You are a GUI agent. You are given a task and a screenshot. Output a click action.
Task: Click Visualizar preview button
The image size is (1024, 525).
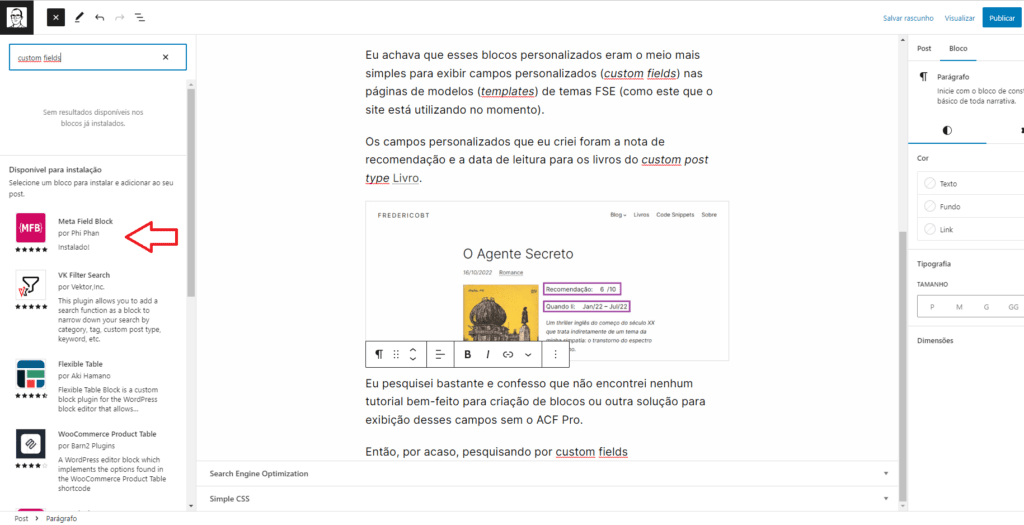point(959,18)
